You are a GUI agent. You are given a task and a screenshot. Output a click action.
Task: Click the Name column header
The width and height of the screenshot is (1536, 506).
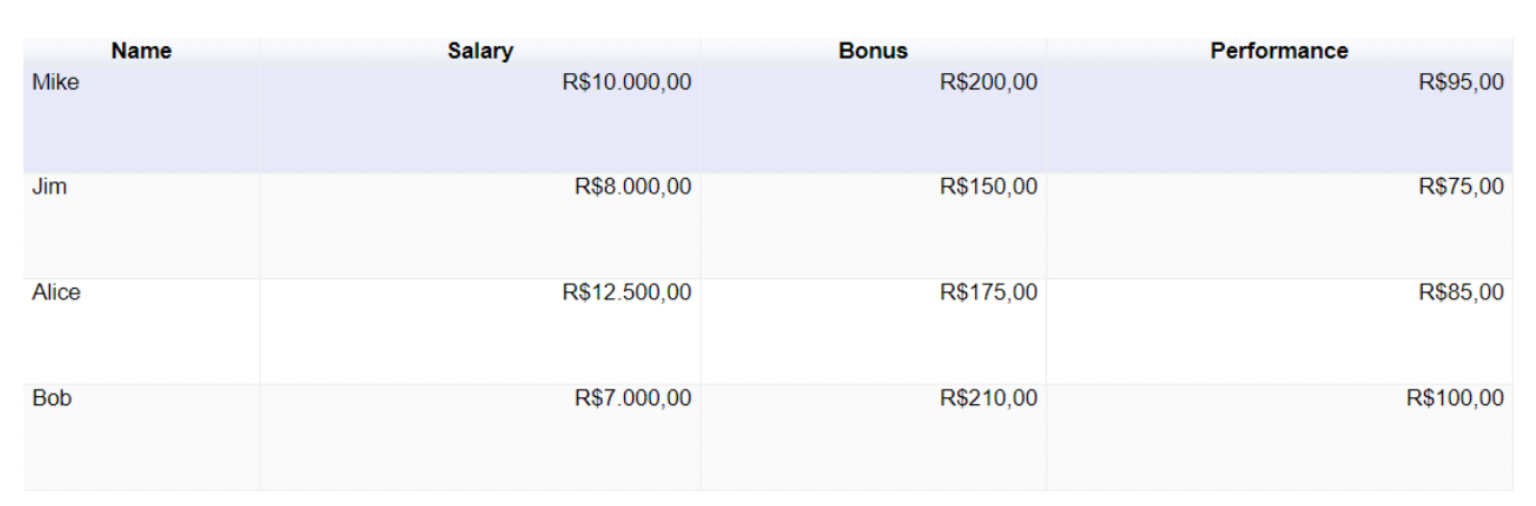tap(141, 51)
